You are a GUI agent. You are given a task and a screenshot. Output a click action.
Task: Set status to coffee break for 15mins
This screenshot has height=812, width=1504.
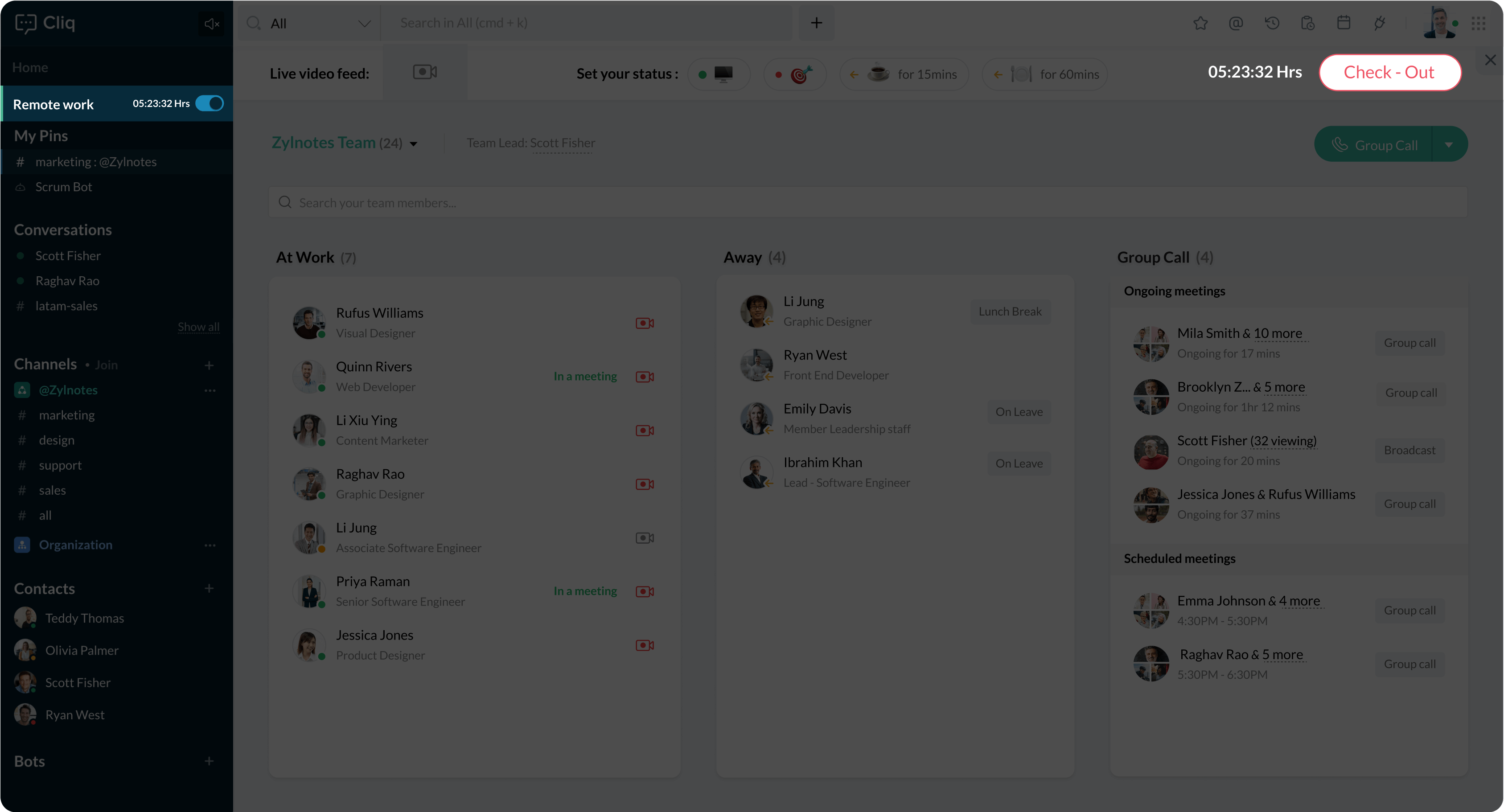click(904, 74)
